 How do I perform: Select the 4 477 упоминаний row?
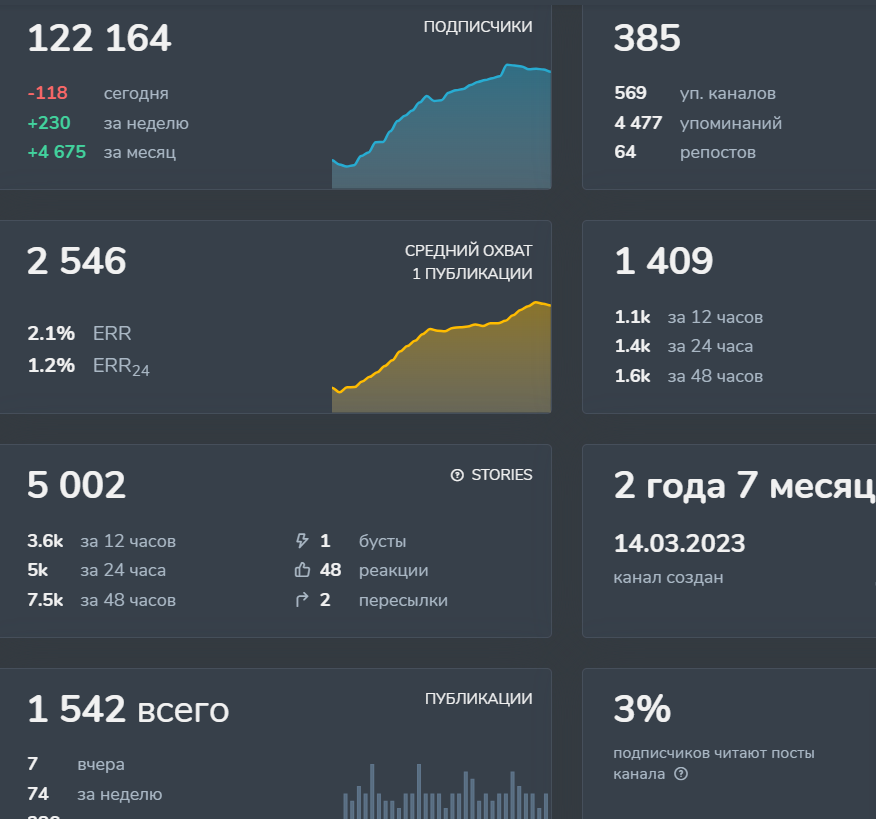(698, 123)
